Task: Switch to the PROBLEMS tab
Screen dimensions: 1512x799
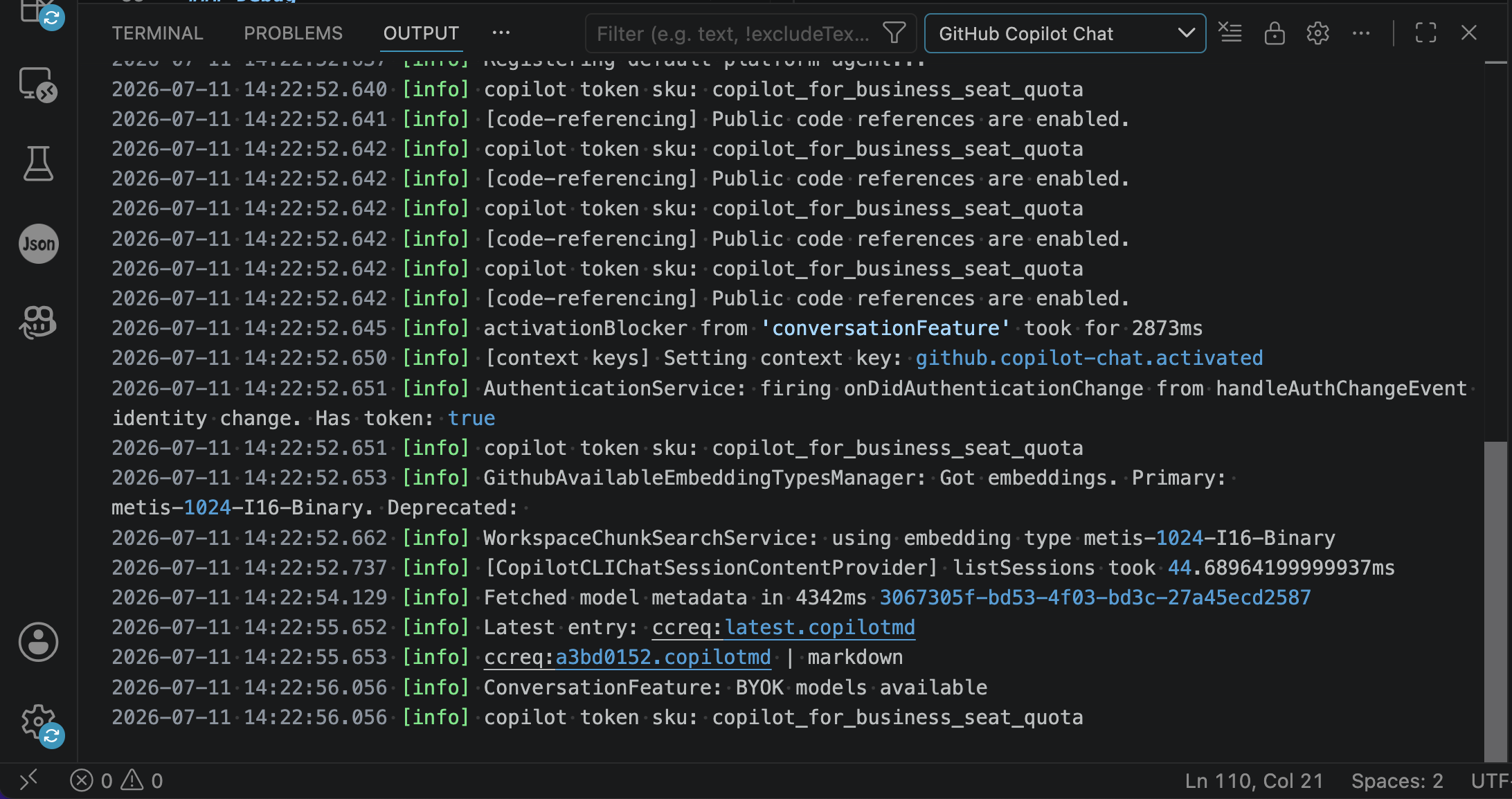Action: pos(293,33)
